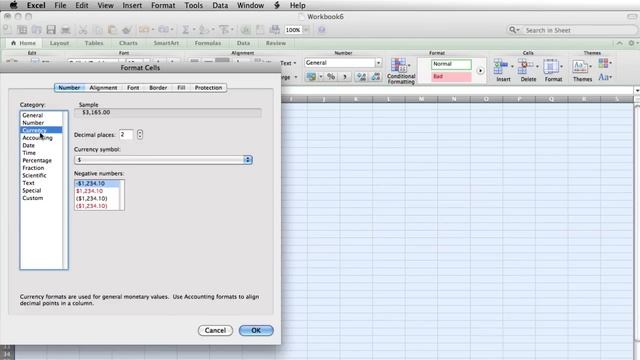Select Accounting in the Category list
This screenshot has width=640, height=360.
(41, 138)
